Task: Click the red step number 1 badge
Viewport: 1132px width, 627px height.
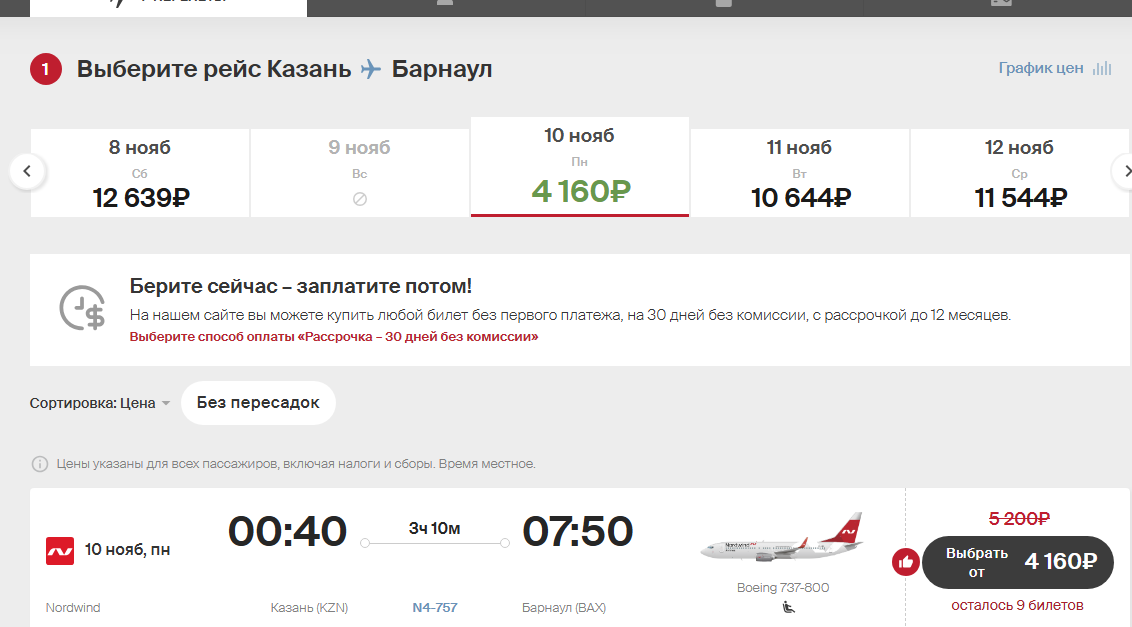Action: coord(45,69)
